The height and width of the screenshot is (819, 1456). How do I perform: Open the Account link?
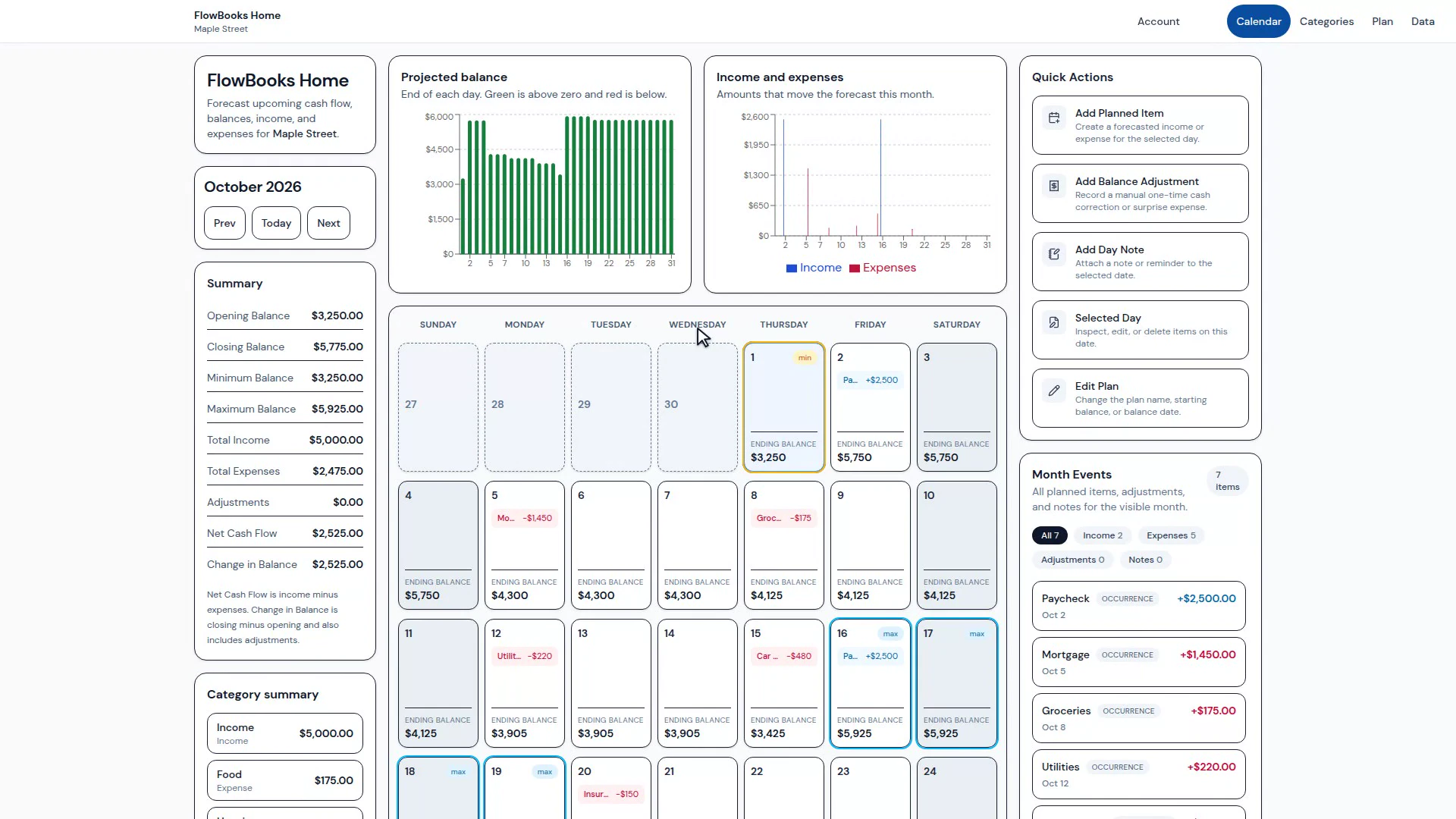click(1158, 21)
